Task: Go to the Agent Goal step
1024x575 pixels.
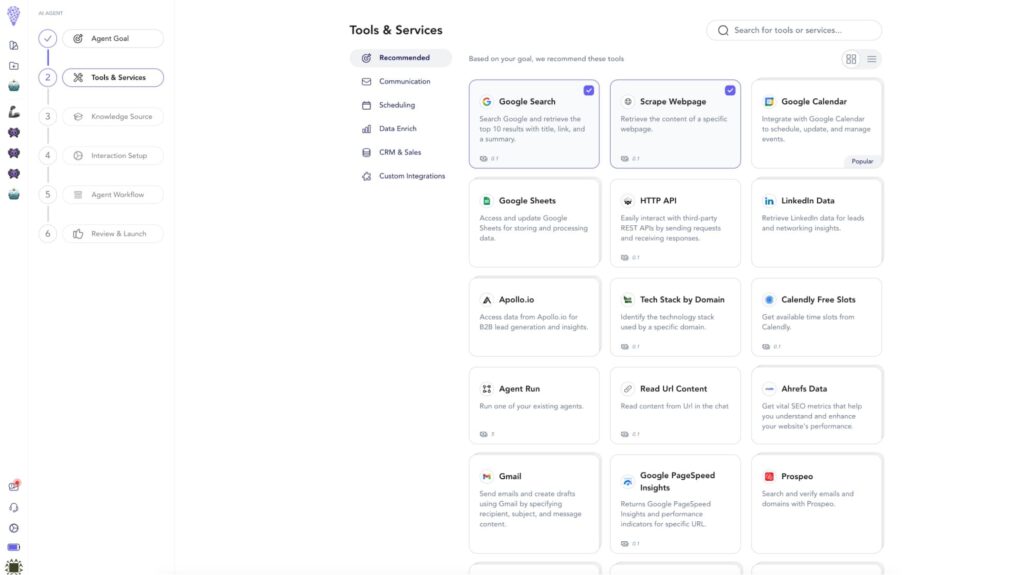Action: click(x=113, y=39)
